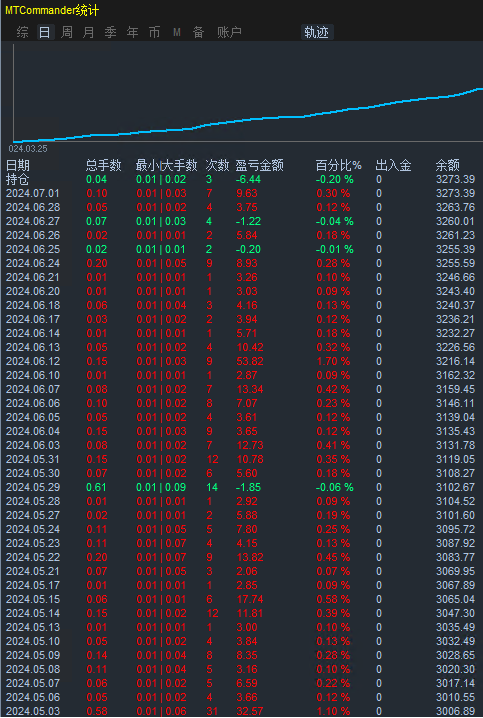Switch to the 账户 account tab
The width and height of the screenshot is (483, 718).
(x=229, y=32)
